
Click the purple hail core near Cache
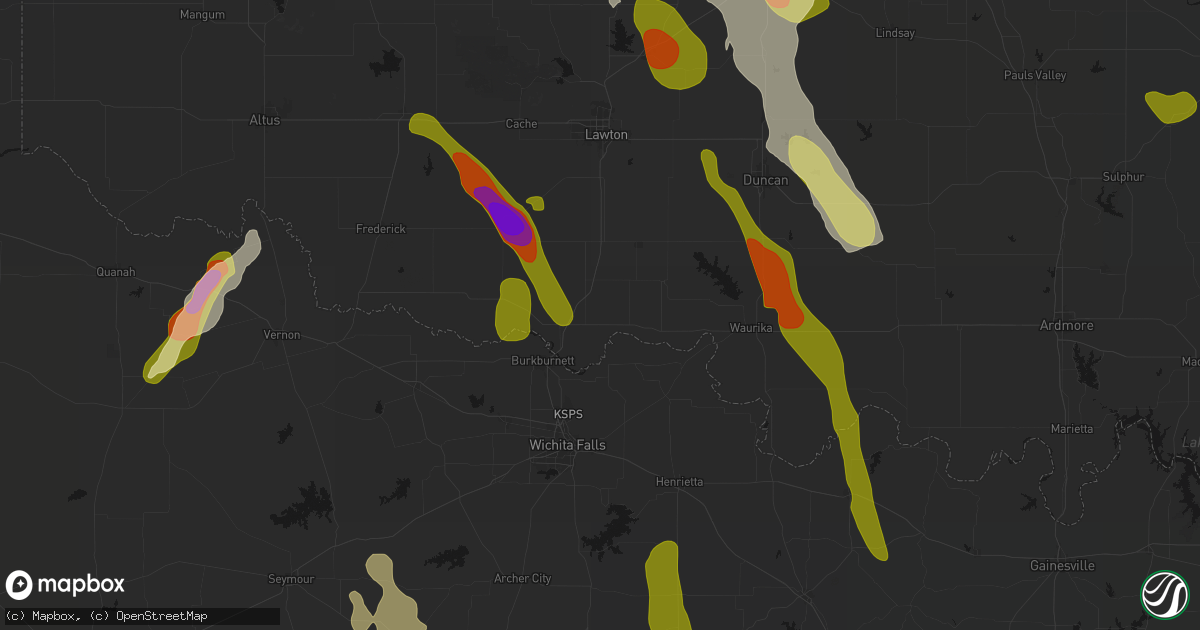(x=509, y=221)
